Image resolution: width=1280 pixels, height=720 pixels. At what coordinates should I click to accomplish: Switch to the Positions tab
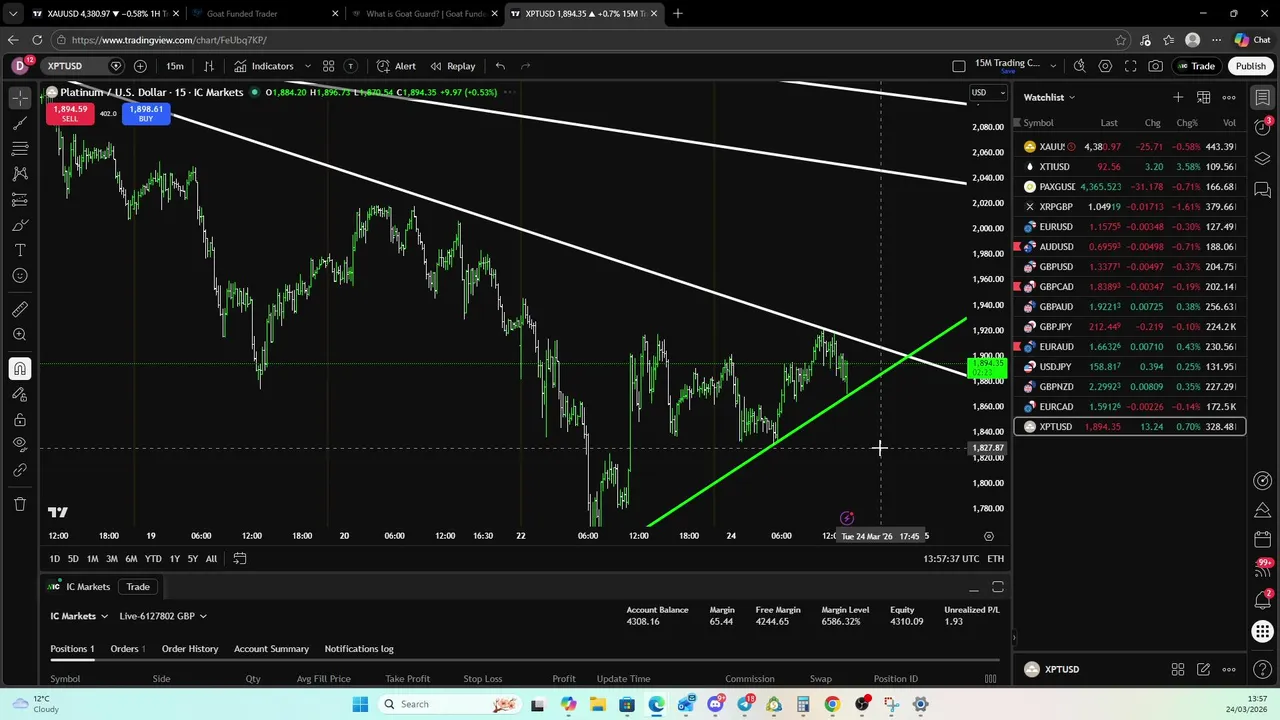click(x=72, y=649)
